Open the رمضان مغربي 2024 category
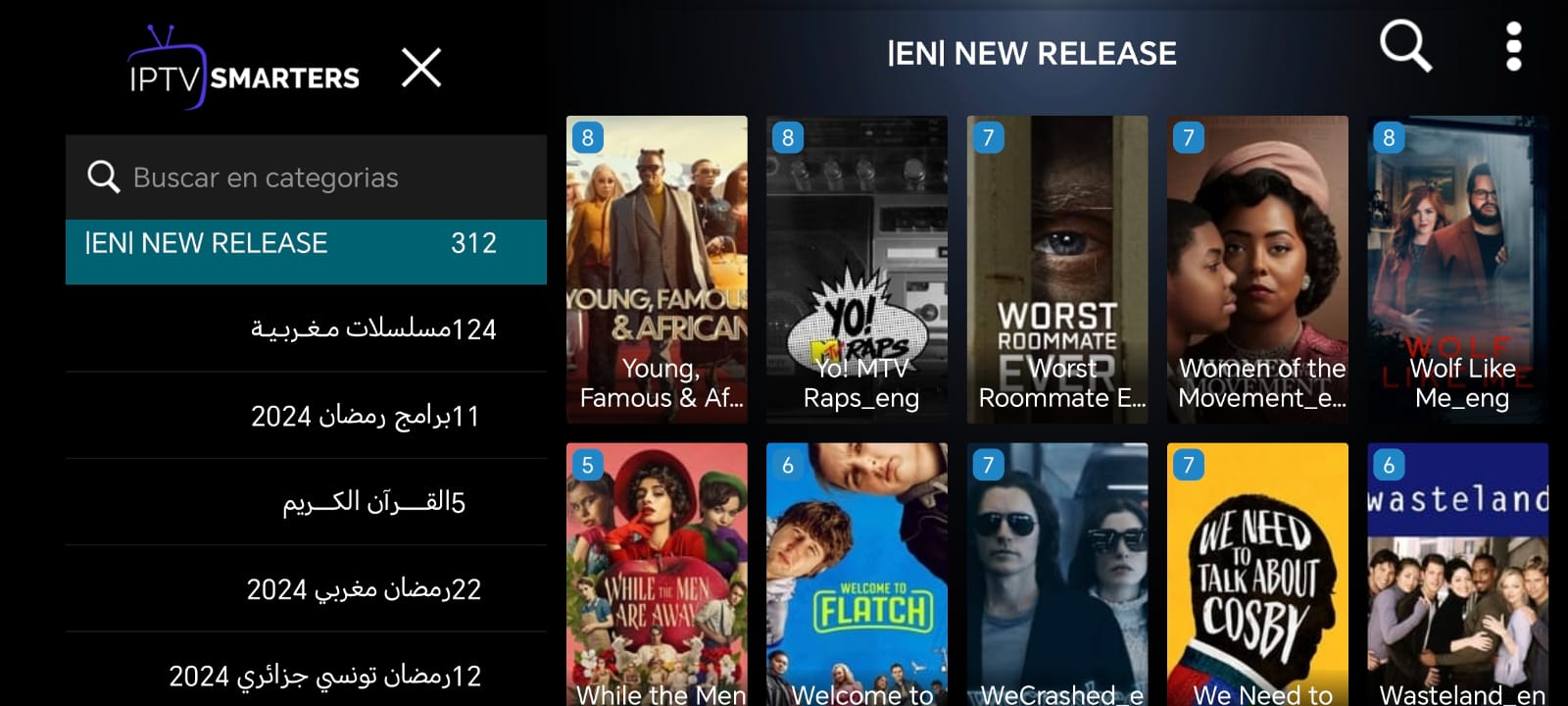Viewport: 1568px width, 706px height. pyautogui.click(x=306, y=588)
